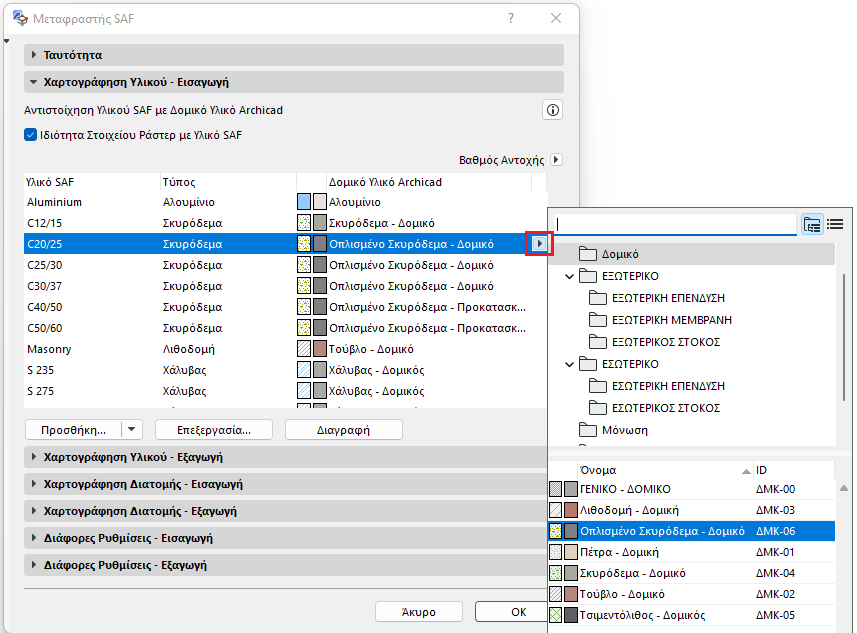Switch popup to folder tree view
The width and height of the screenshot is (857, 633).
click(812, 224)
